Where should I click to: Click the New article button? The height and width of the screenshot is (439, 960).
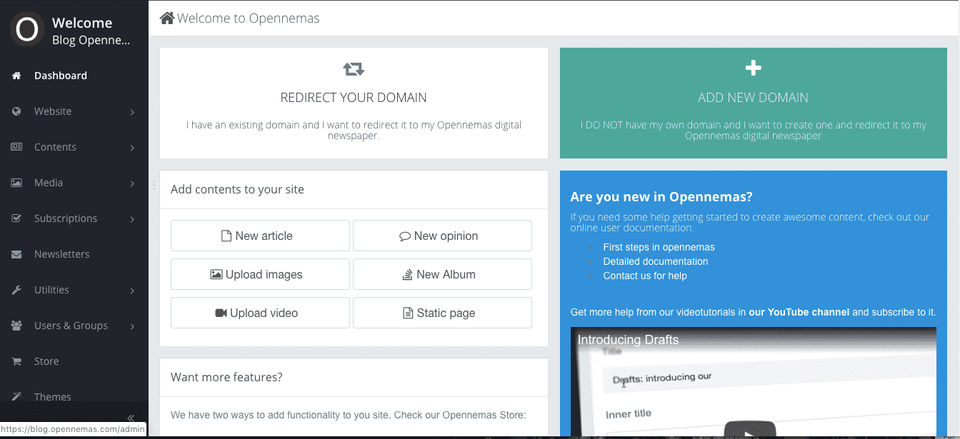tap(260, 236)
